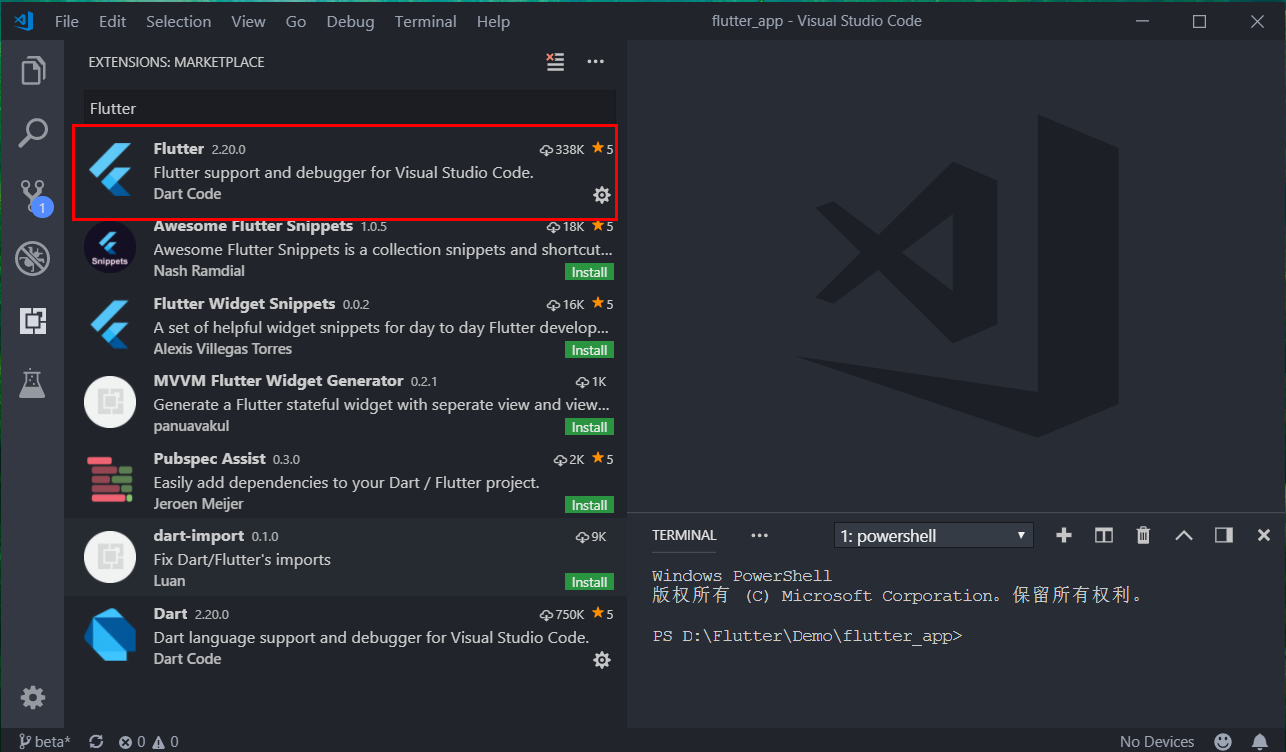Open the Selection menu
Screen dimensions: 1286x752
point(178,21)
